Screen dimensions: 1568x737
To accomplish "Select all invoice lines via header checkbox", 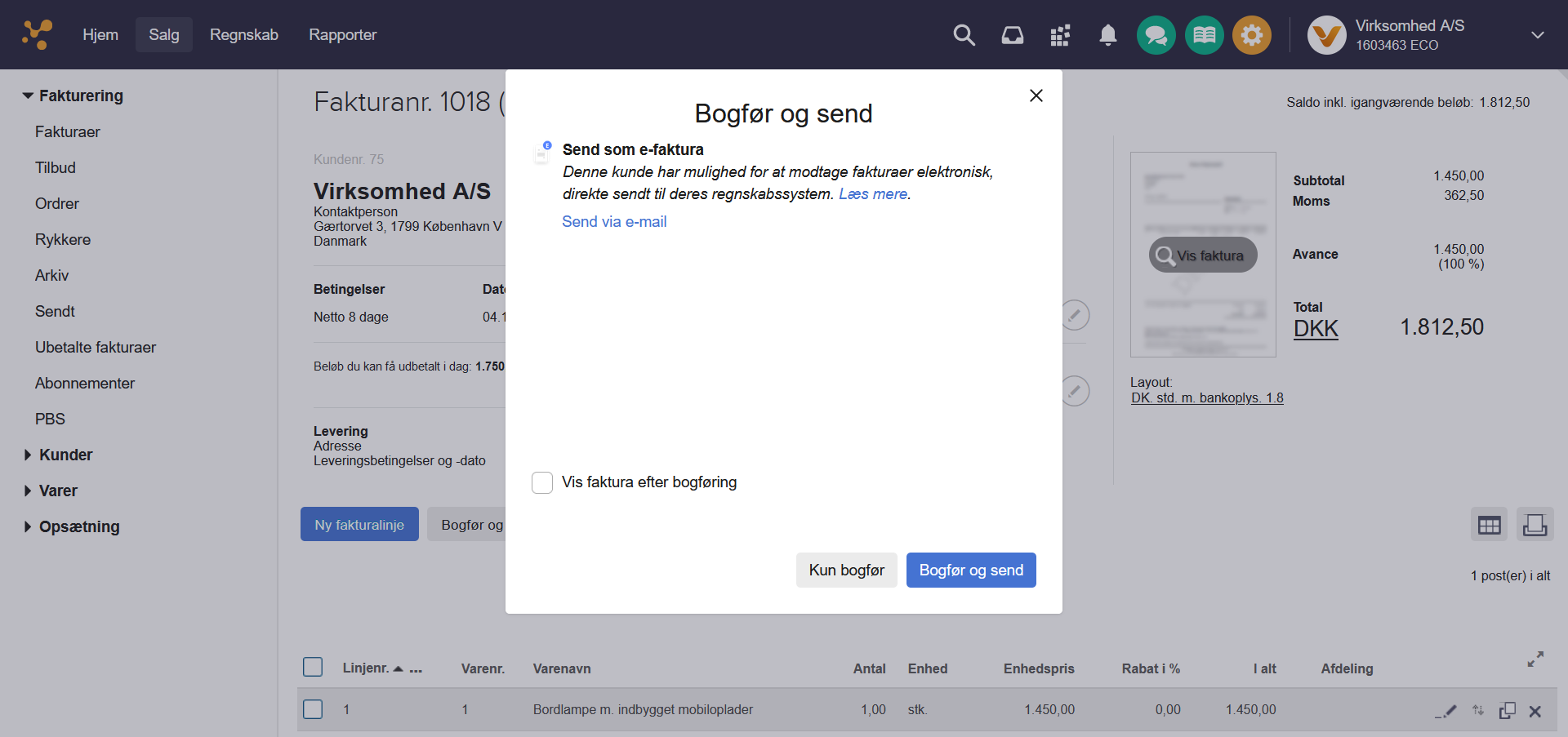I will pyautogui.click(x=313, y=667).
